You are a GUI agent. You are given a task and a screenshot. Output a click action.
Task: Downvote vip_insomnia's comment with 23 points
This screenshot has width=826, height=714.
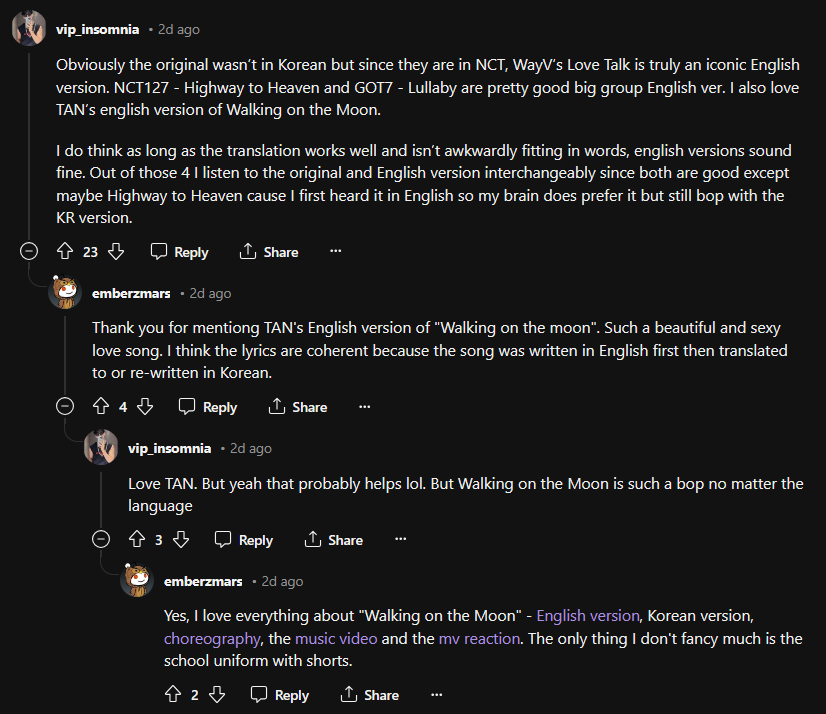pyautogui.click(x=115, y=252)
